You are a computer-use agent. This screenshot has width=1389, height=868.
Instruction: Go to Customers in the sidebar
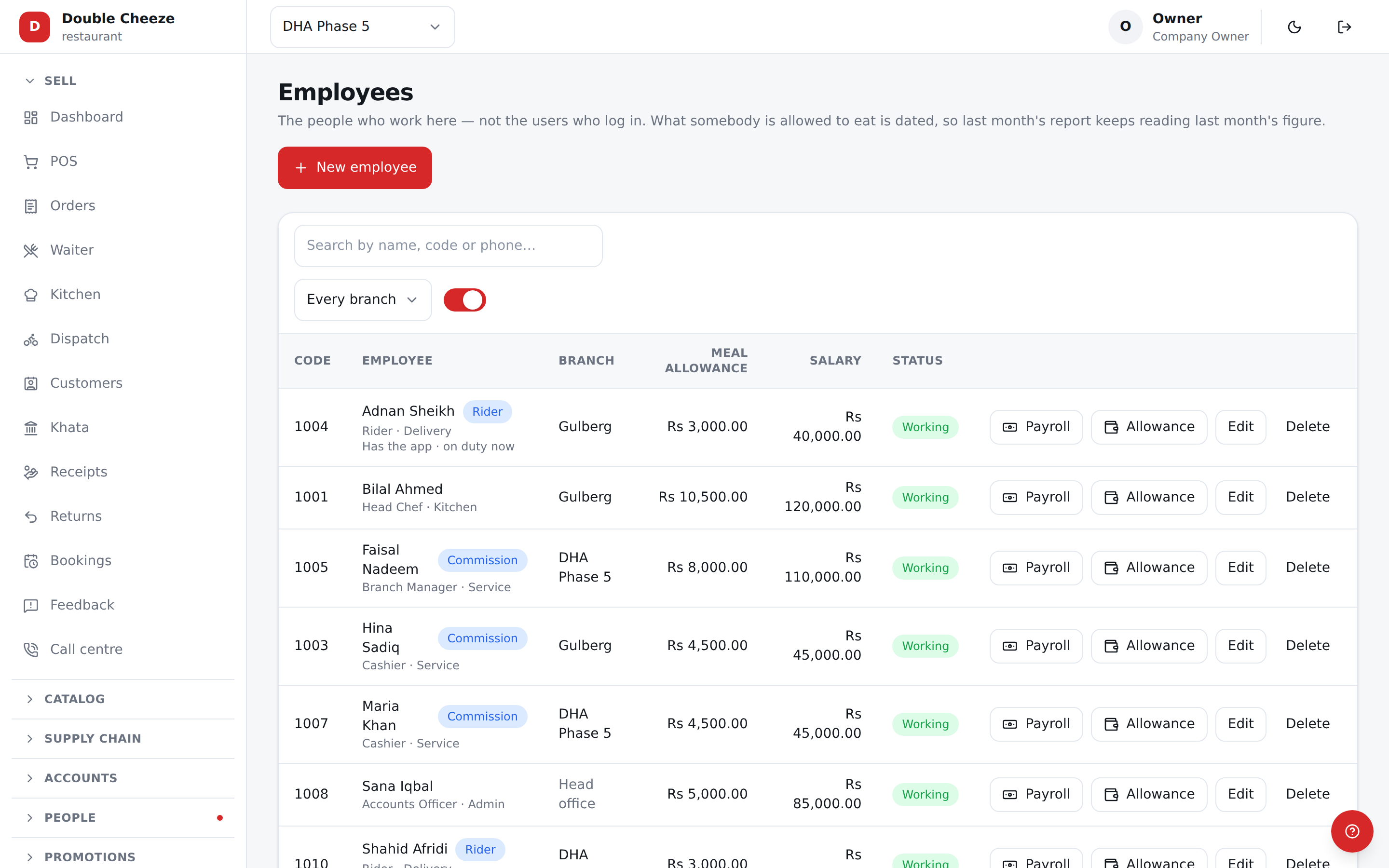point(123,383)
